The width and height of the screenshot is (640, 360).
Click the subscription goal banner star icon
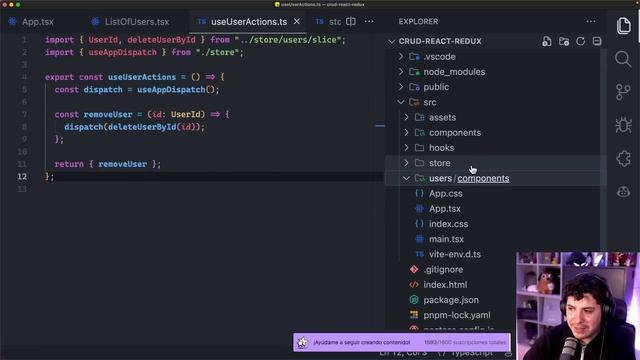pos(302,342)
